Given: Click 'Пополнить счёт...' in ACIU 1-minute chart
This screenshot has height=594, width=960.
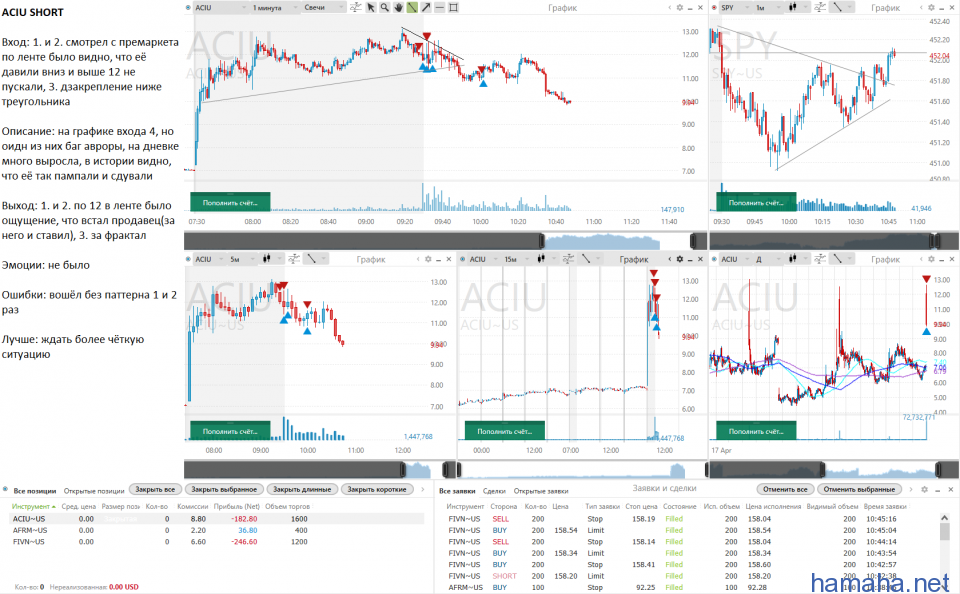Looking at the screenshot, I should (230, 202).
